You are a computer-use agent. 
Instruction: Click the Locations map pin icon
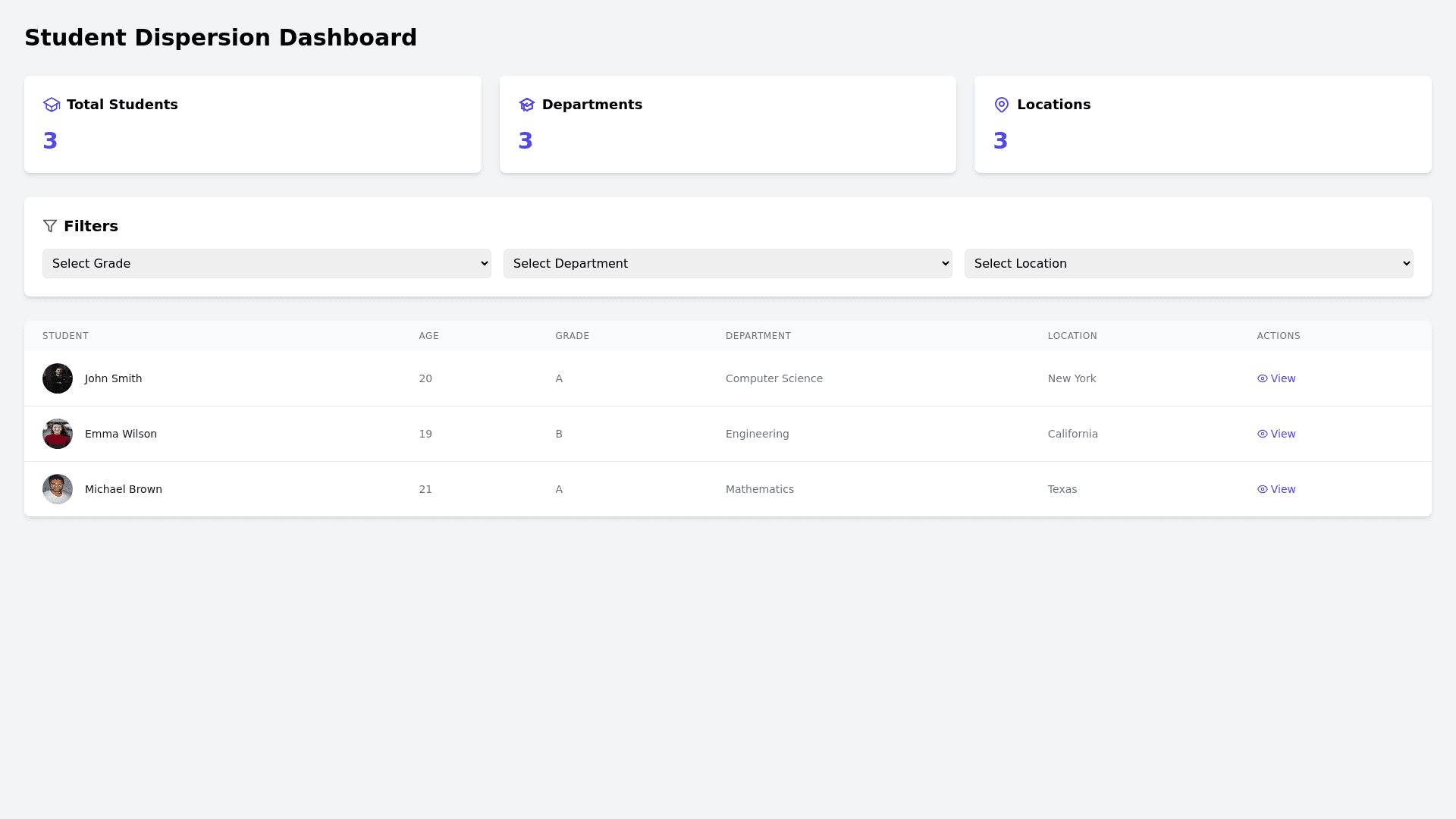point(1002,105)
